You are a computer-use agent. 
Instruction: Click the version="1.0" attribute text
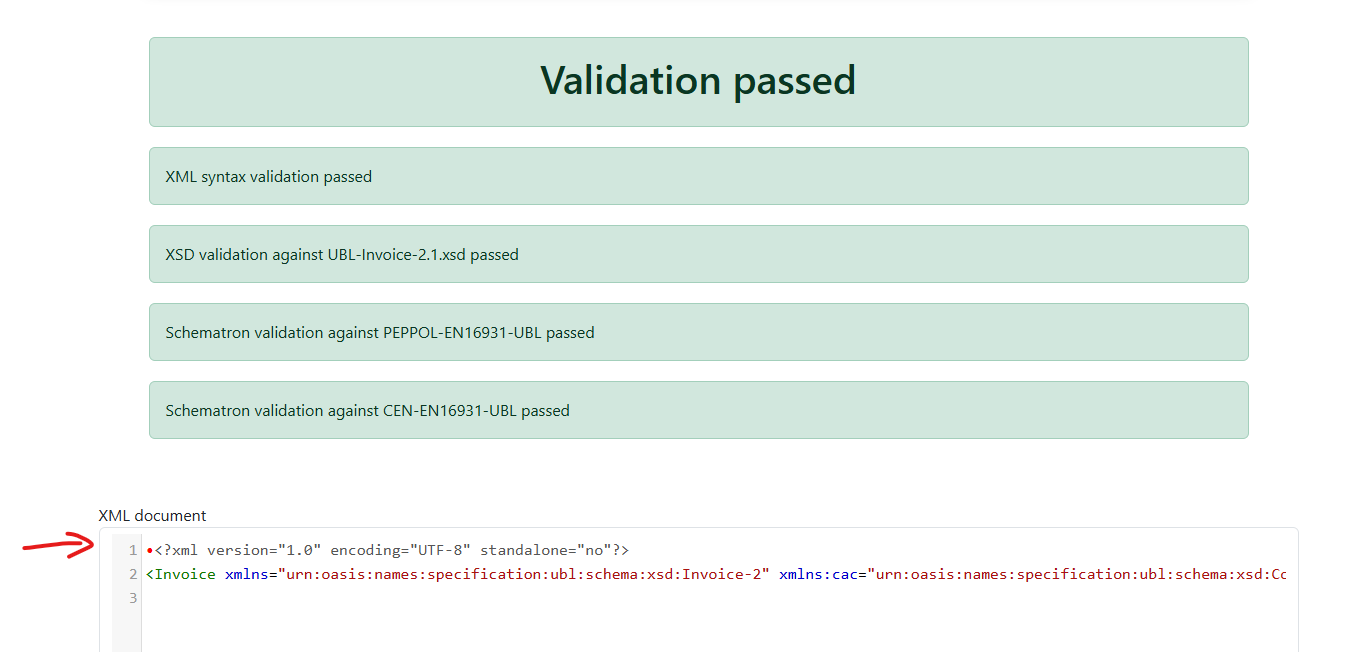coord(264,551)
